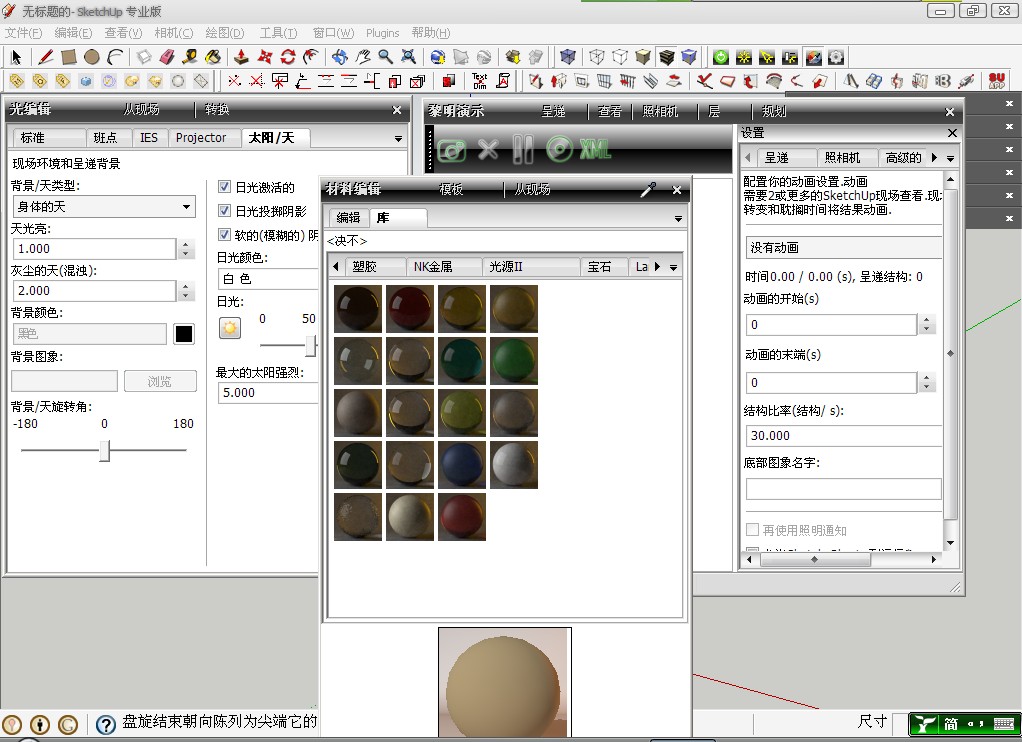
Task: Open the 光编辑 tab list dropdown arrow
Action: [398, 139]
